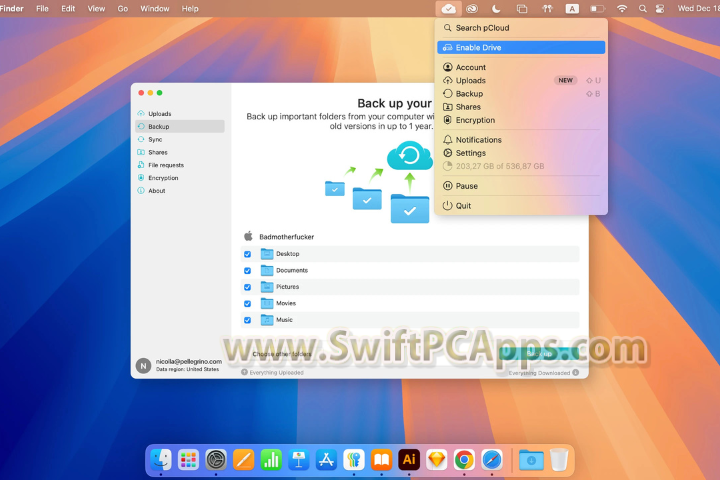Viewport: 720px width, 480px height.
Task: Uncheck the Pictures folder checkbox
Action: (248, 287)
